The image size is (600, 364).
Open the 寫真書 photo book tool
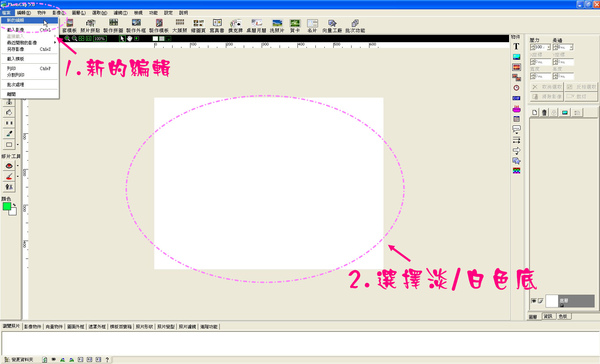coord(217,26)
